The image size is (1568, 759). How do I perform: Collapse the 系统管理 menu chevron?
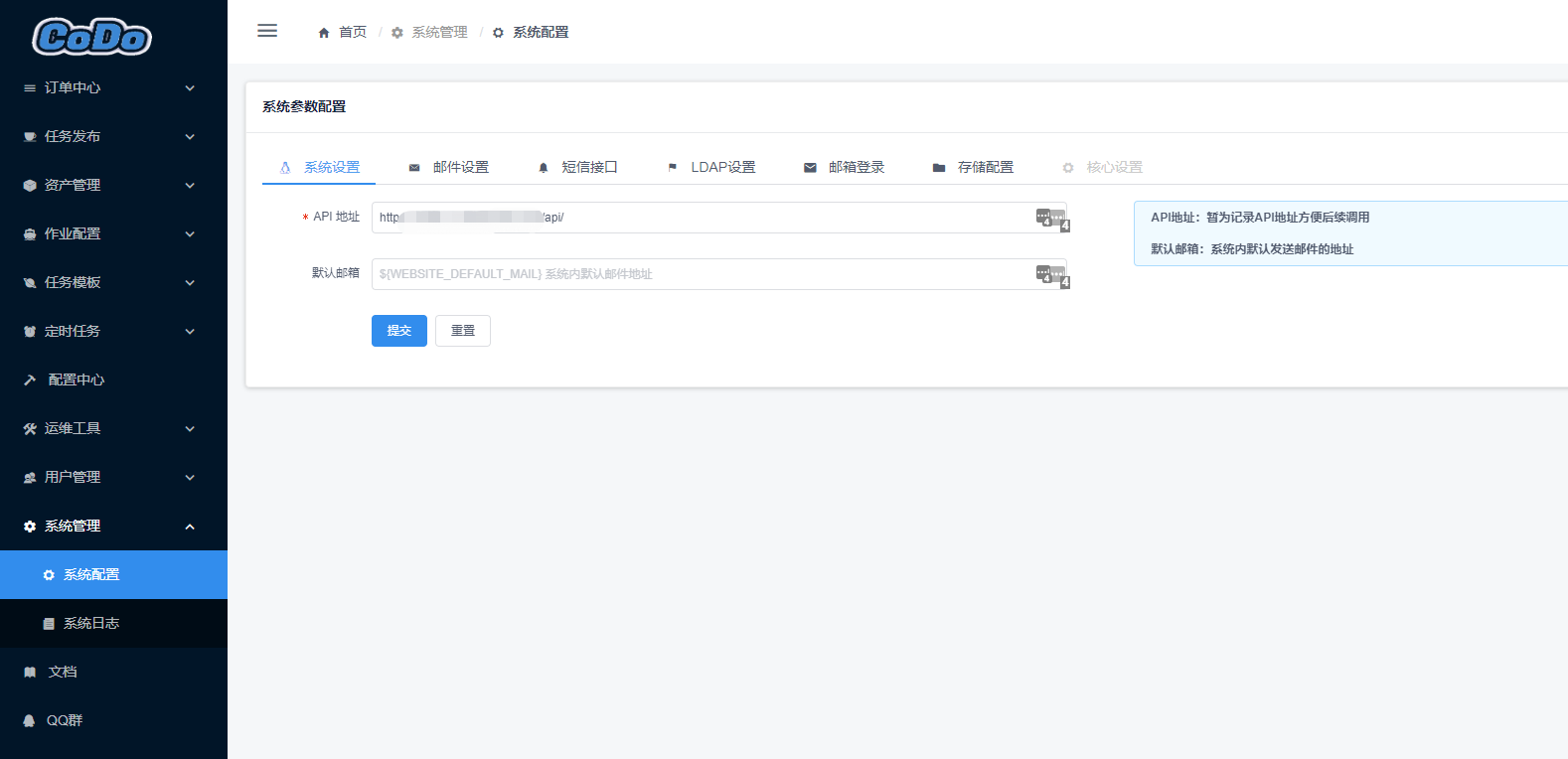(190, 527)
